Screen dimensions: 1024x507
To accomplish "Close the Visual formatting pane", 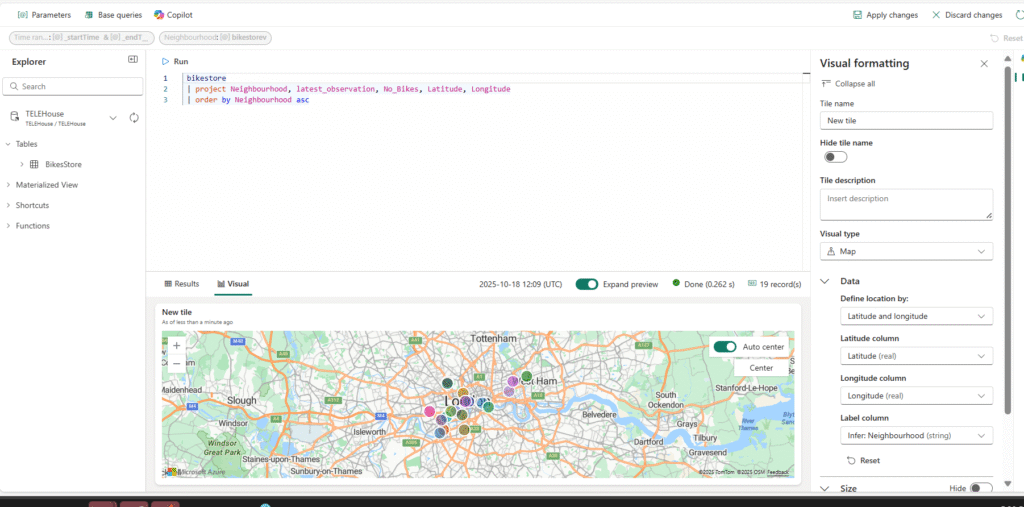I will 984,63.
